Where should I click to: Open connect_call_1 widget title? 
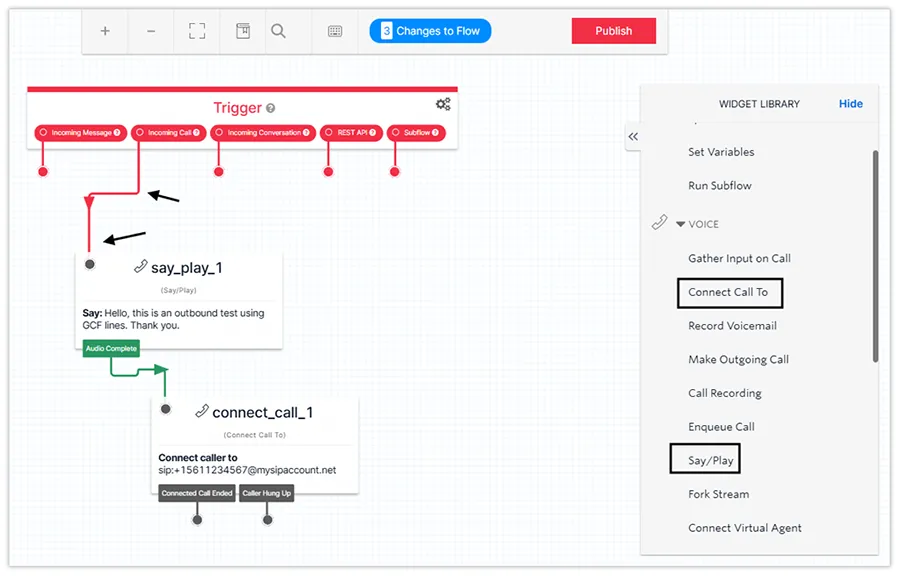click(263, 413)
